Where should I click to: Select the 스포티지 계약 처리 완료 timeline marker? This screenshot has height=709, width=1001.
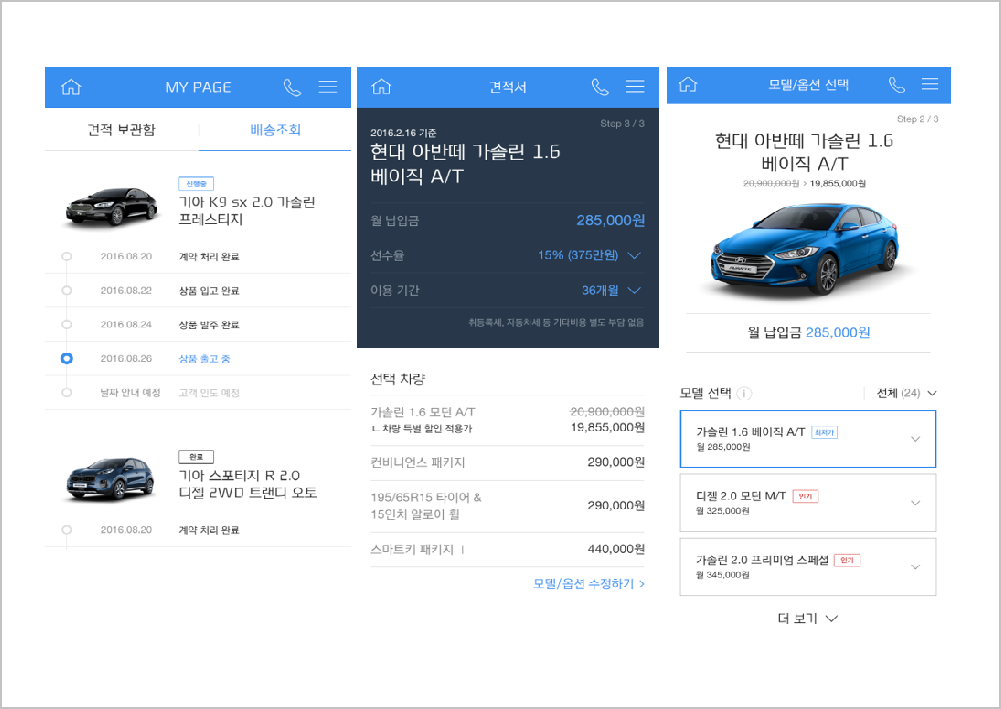66,530
